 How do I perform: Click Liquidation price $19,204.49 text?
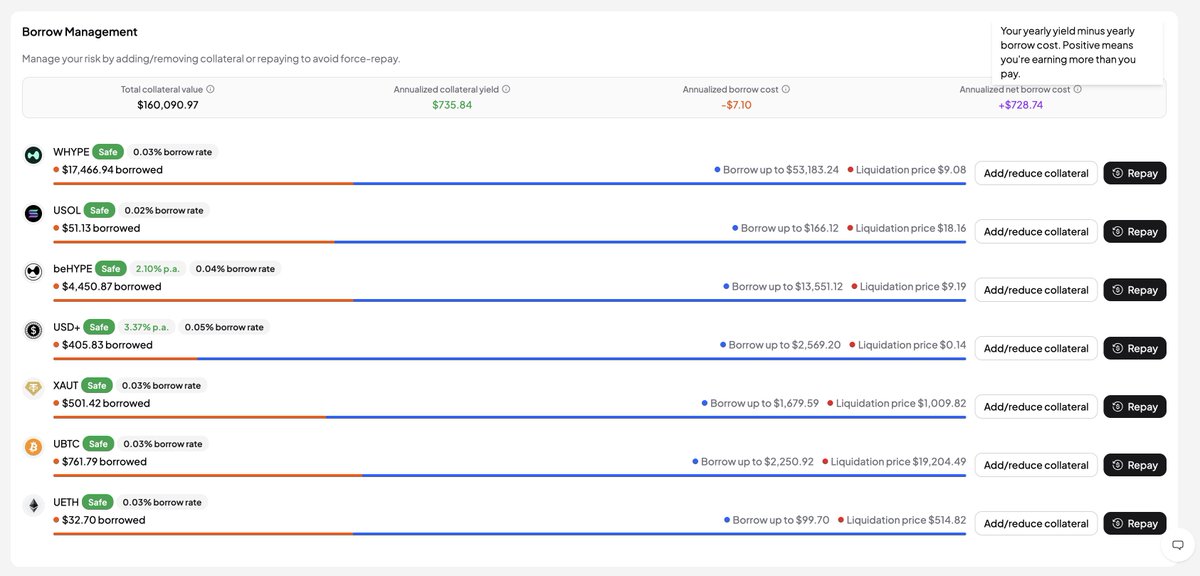(899, 462)
